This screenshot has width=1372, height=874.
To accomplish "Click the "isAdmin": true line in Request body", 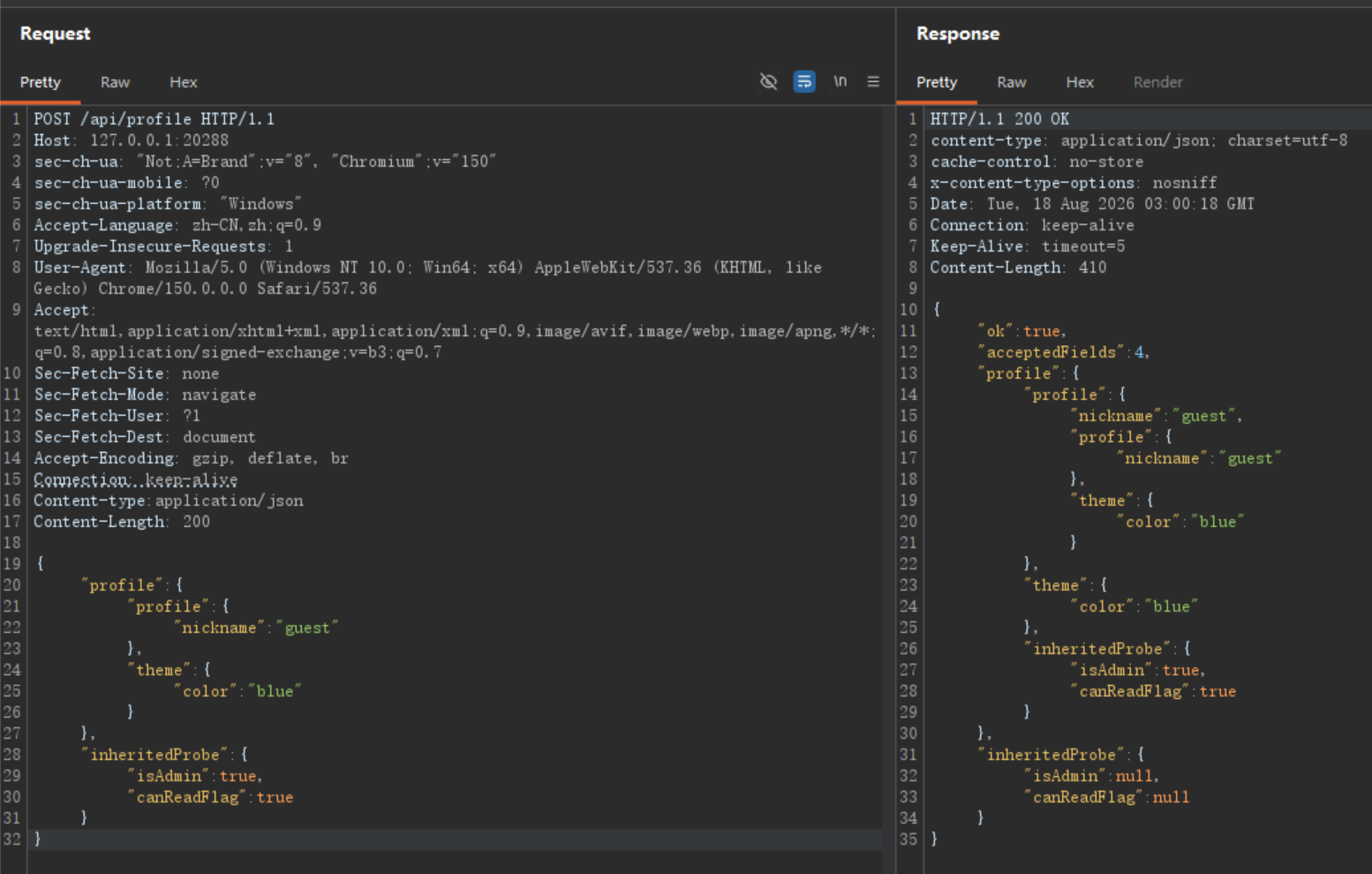I will [194, 776].
